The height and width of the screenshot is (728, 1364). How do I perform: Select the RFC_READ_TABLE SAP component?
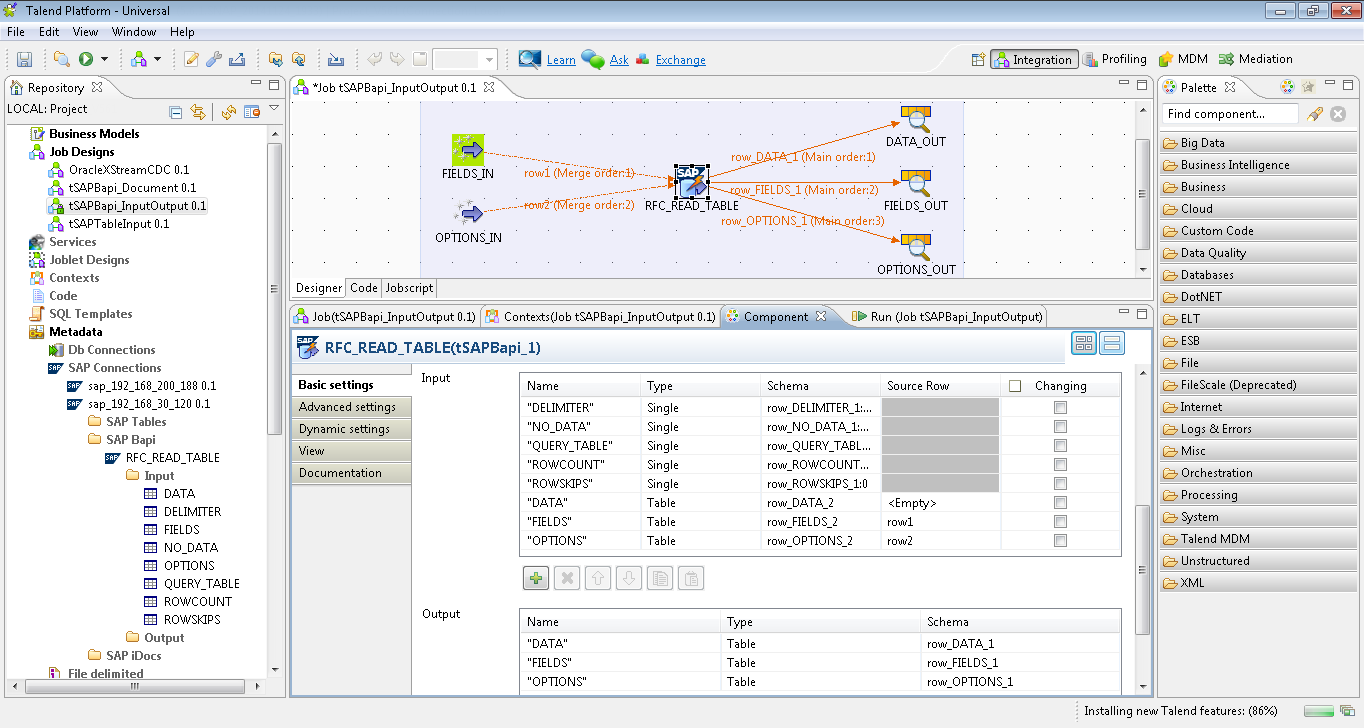click(691, 182)
